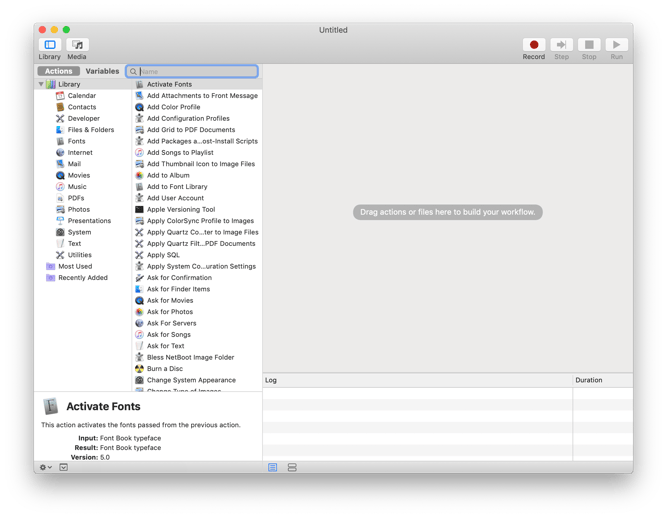The height and width of the screenshot is (518, 667).
Task: Select the Movies category
Action: tap(79, 175)
